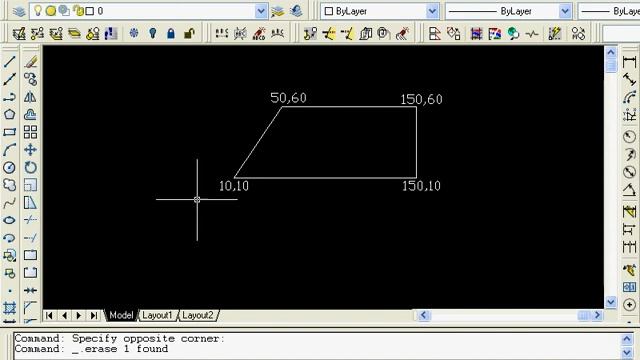Select the Scale tool
Screen dimensions: 640x360
pos(31,185)
